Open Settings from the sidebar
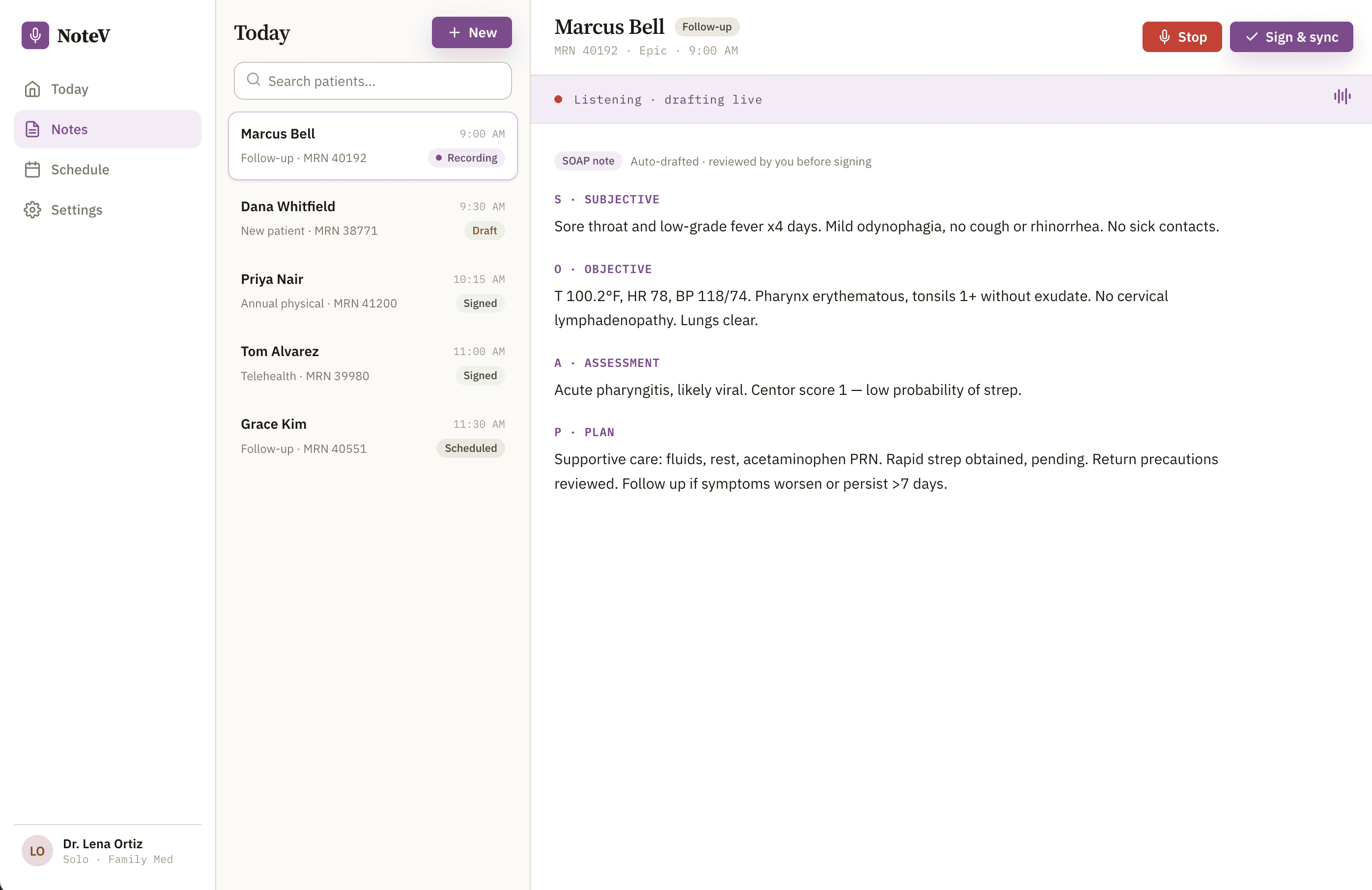Screen dimensions: 1372x890 (x=107, y=210)
